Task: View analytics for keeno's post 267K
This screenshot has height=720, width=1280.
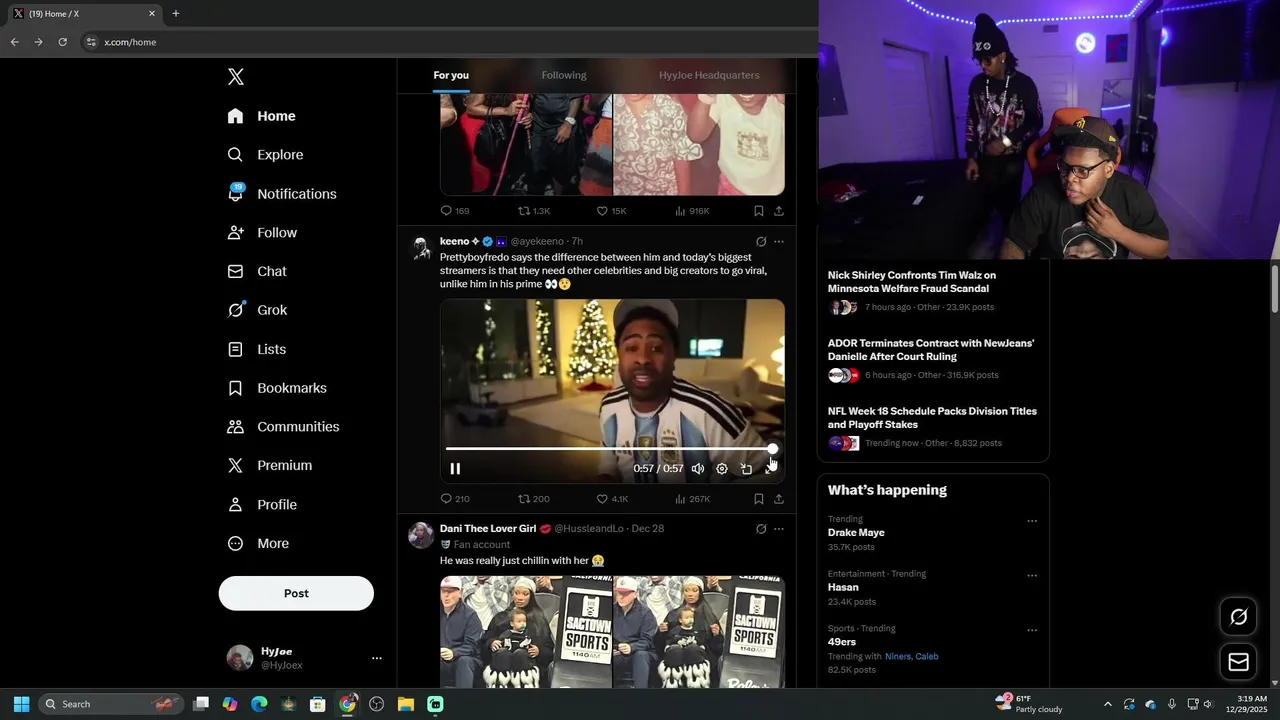Action: point(692,499)
